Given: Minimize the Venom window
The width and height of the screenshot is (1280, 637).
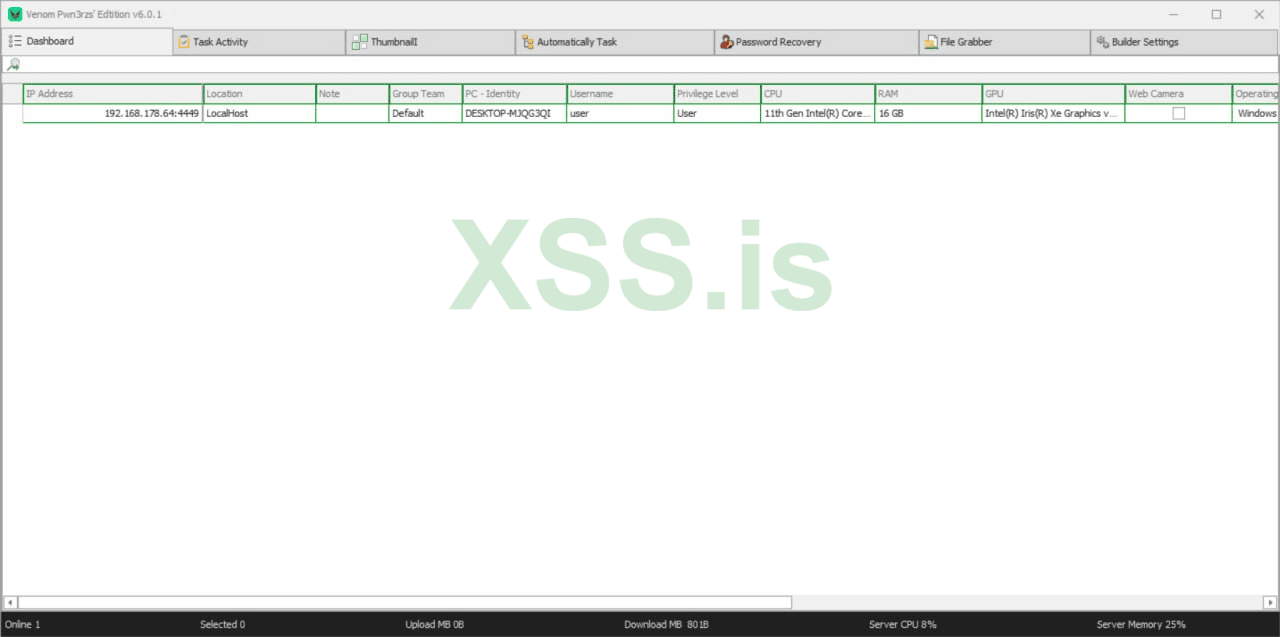Looking at the screenshot, I should (1174, 14).
